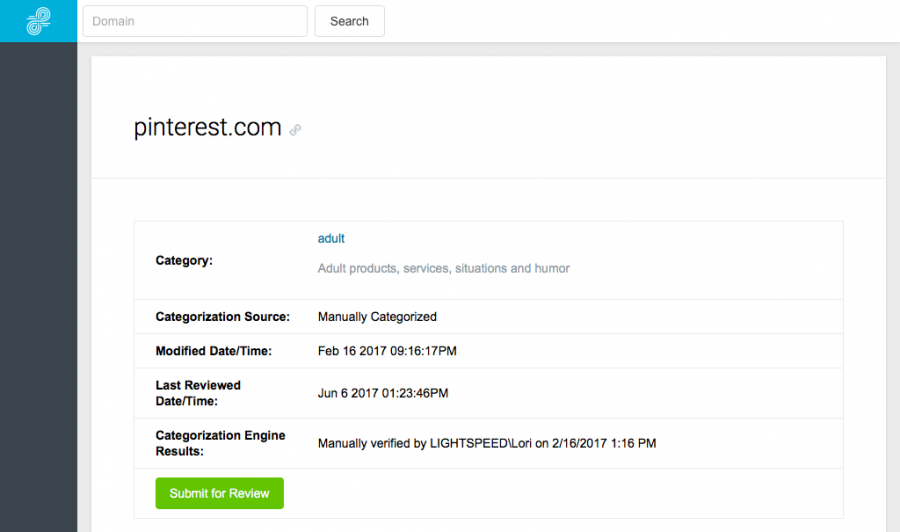Click the Modified Date/Time: label
The width and height of the screenshot is (900, 532).
click(x=214, y=351)
